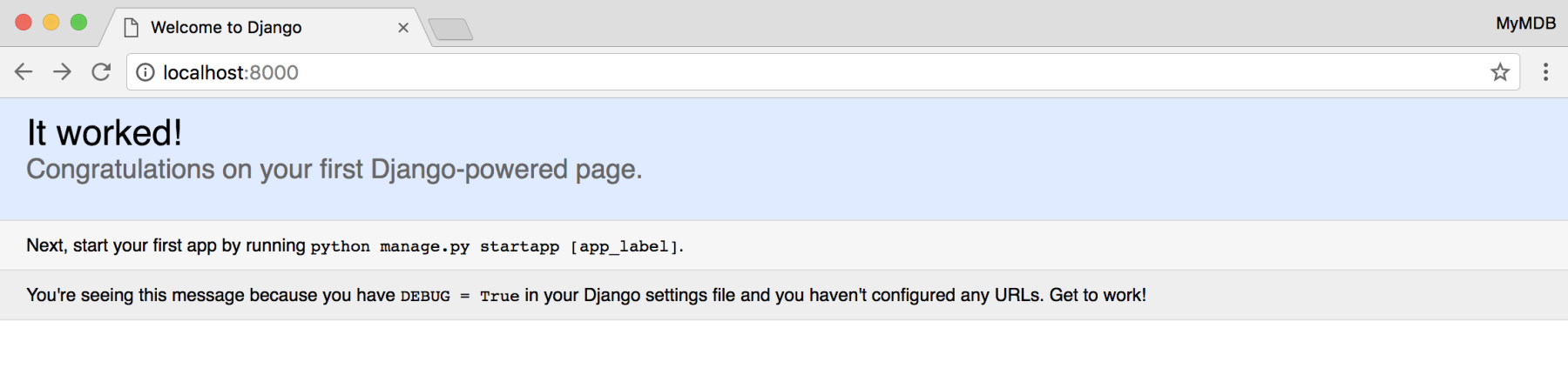The image size is (1568, 375).
Task: Click the Congratulations subheading text
Action: tap(335, 169)
